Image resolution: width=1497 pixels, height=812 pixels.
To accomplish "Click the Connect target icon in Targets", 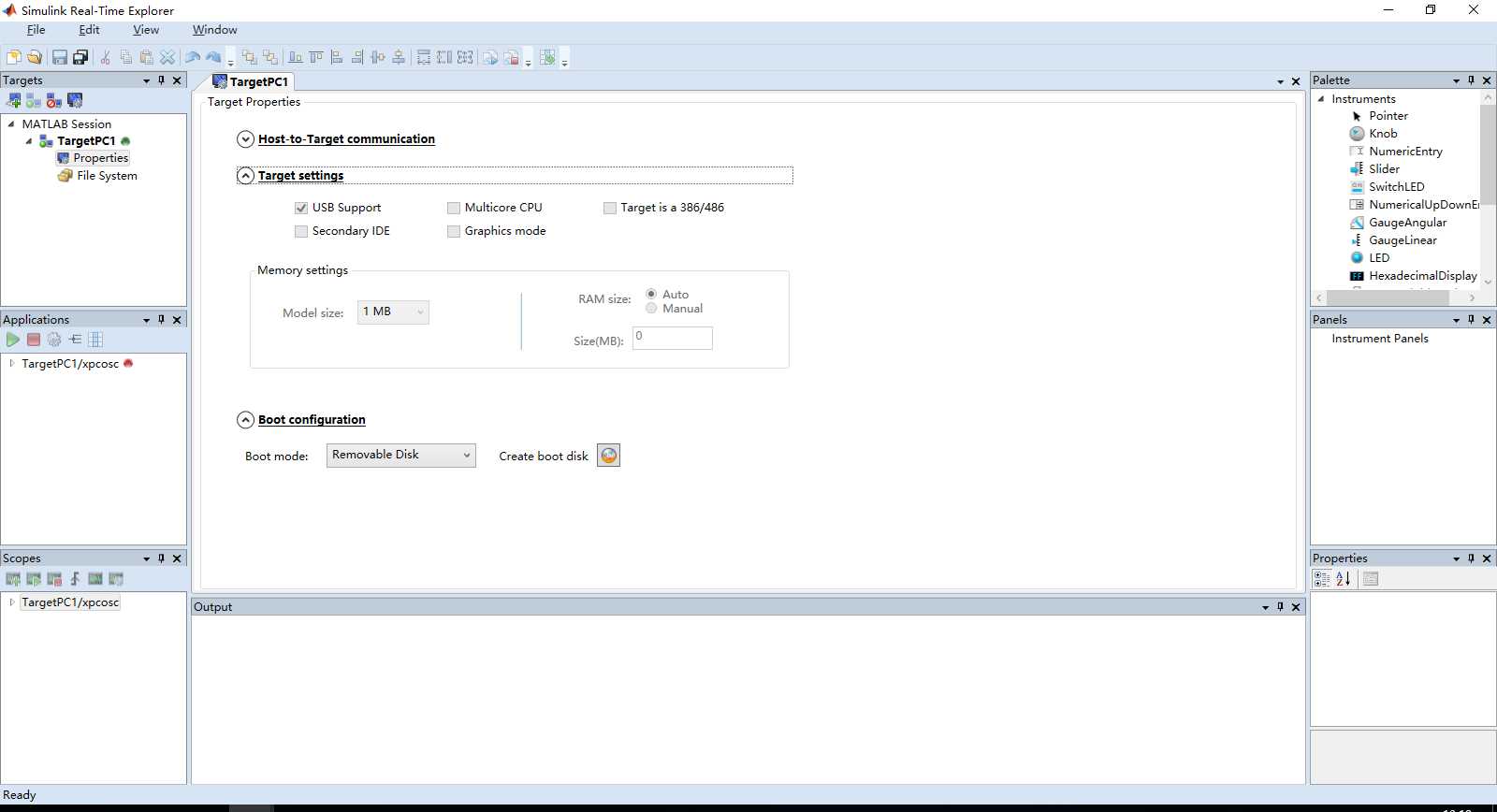I will coord(34,100).
